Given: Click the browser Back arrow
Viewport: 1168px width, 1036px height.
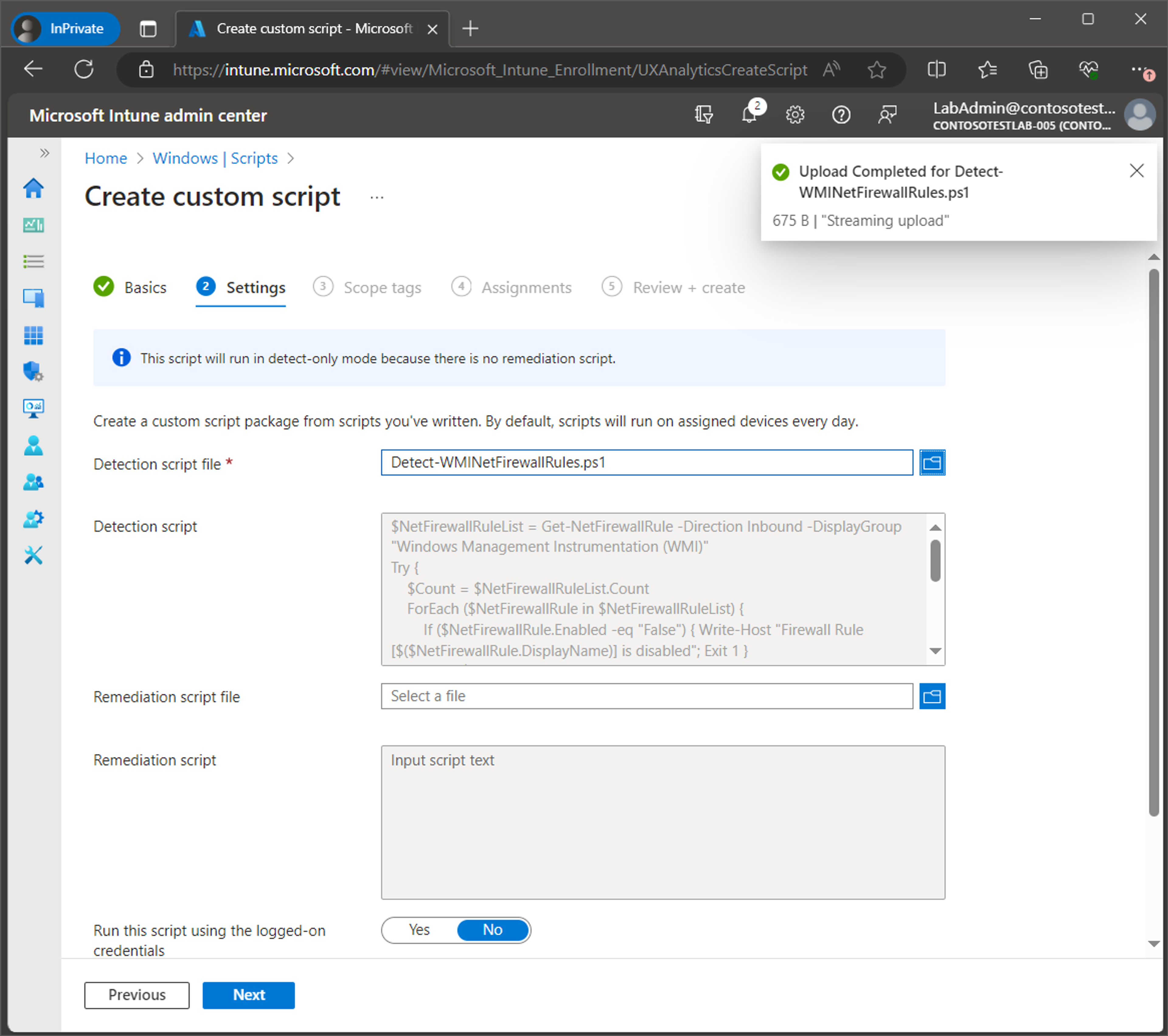Looking at the screenshot, I should [33, 69].
